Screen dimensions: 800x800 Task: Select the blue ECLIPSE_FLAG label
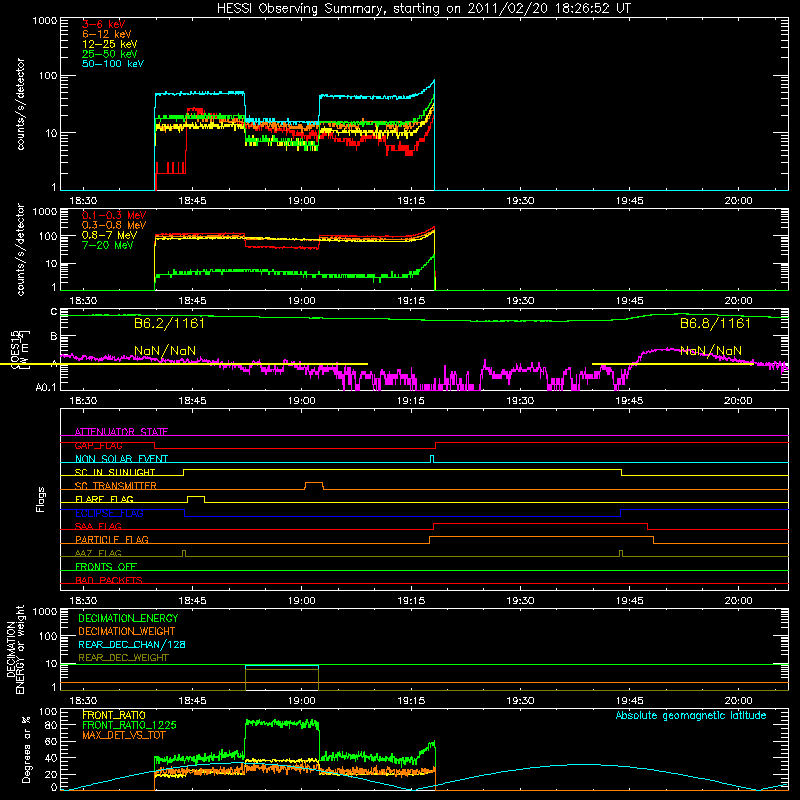pos(109,513)
